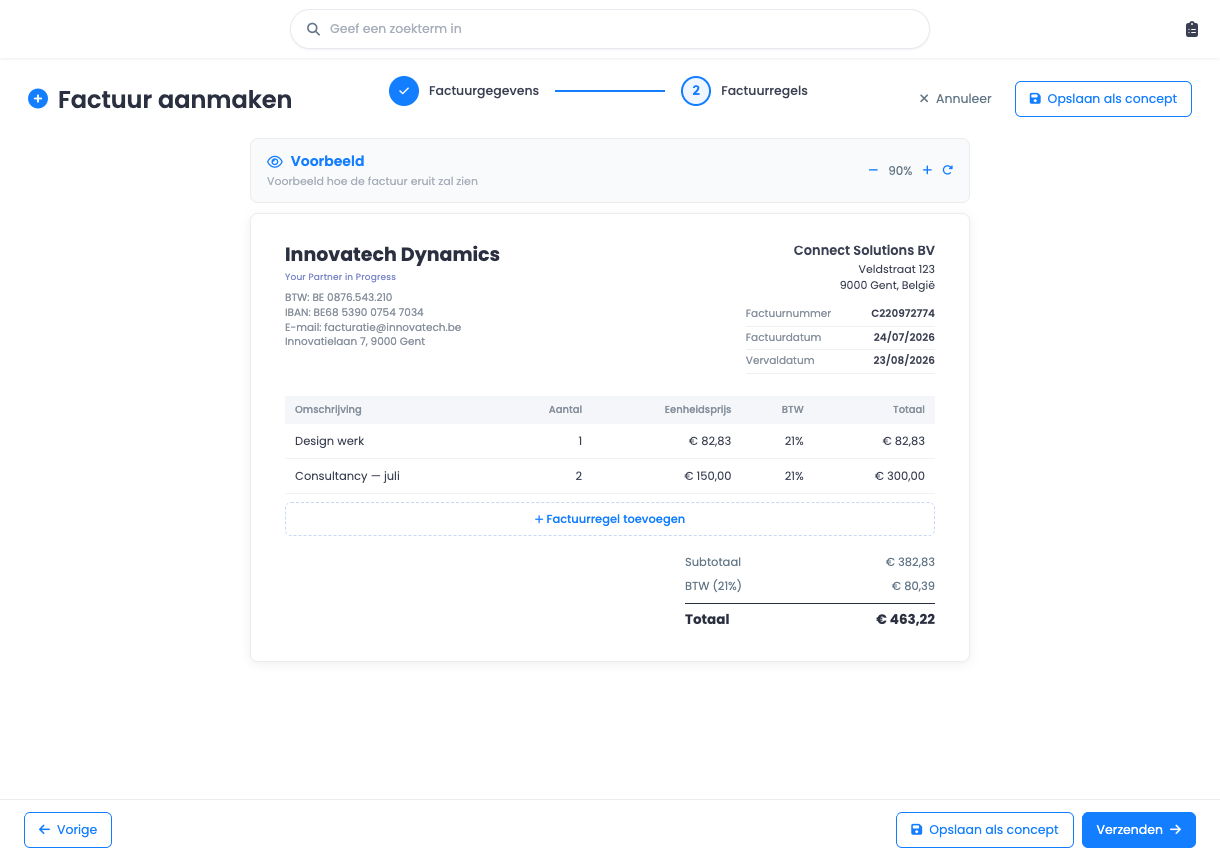Click the search magnifier icon
The image size is (1220, 860).
pos(314,29)
